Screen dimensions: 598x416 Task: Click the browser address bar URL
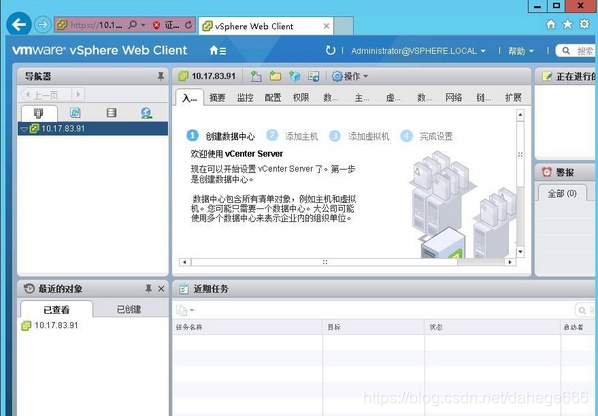(96, 25)
